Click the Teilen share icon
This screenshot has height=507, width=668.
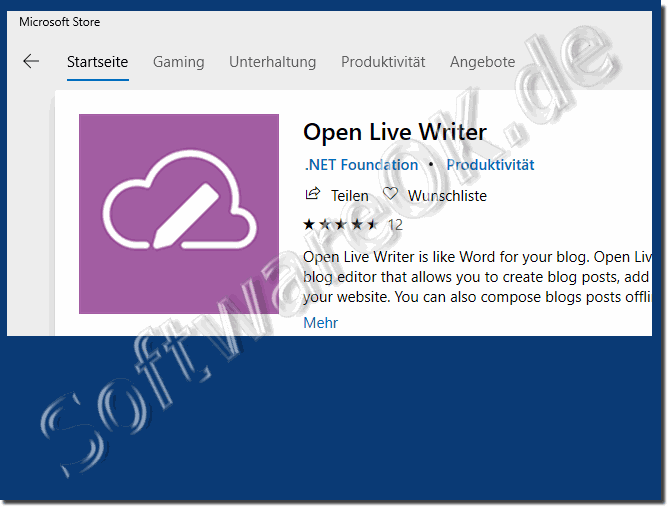tap(313, 194)
